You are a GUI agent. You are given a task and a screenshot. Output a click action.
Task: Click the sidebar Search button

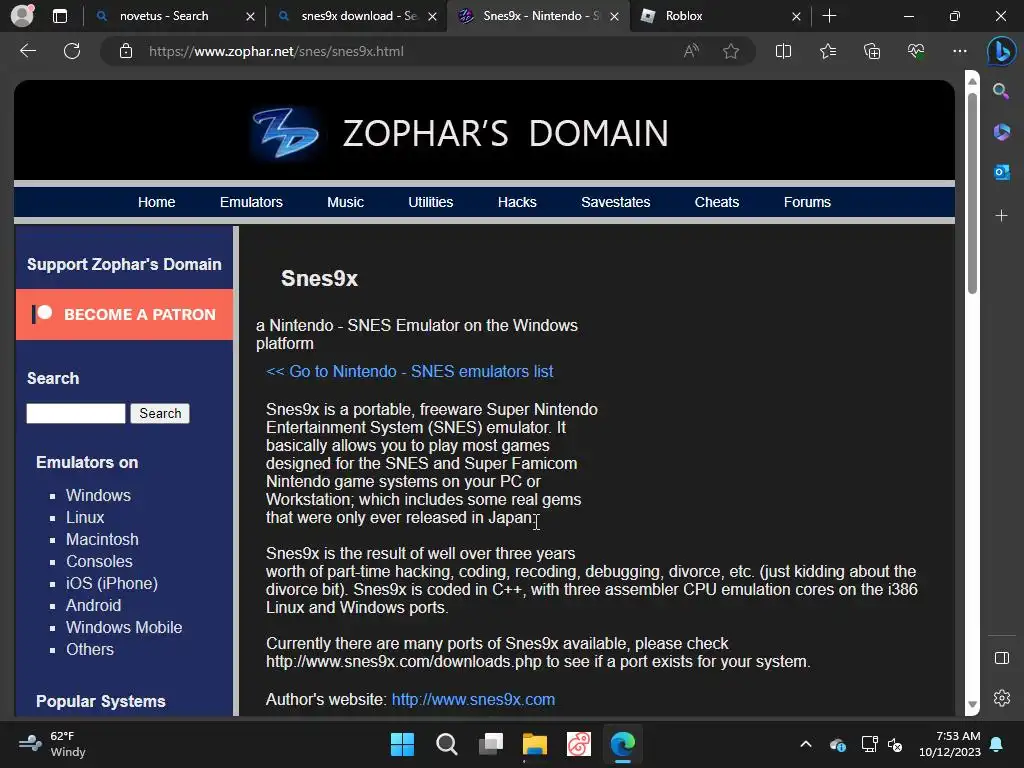pyautogui.click(x=160, y=413)
